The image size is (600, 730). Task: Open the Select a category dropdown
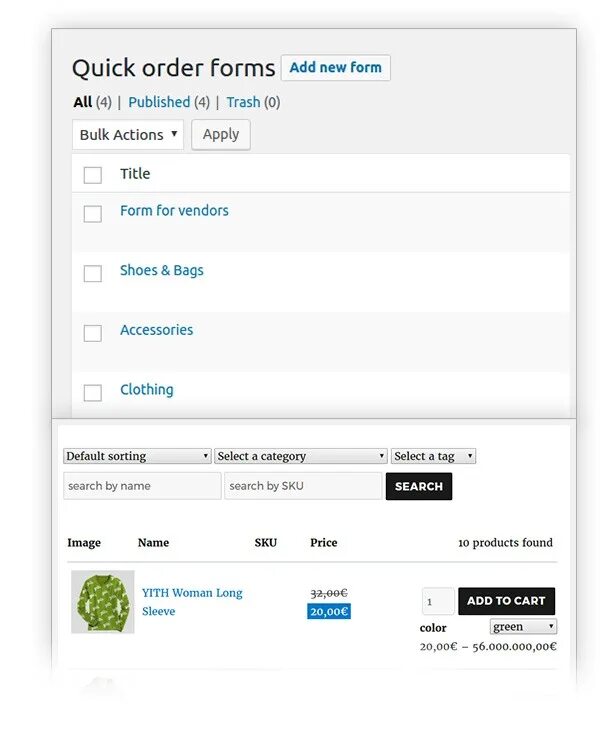click(x=301, y=456)
